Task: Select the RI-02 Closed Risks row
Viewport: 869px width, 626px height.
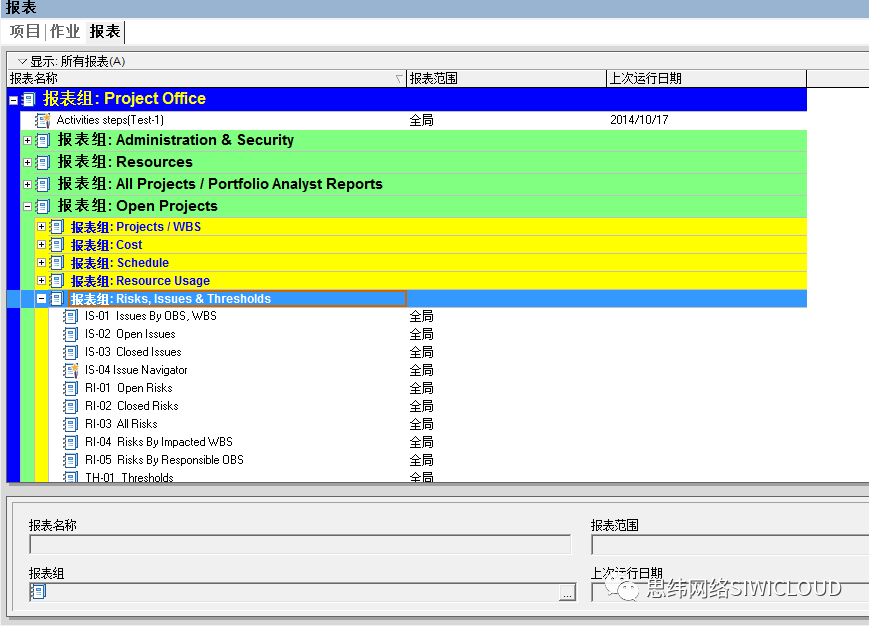Action: pyautogui.click(x=427, y=406)
